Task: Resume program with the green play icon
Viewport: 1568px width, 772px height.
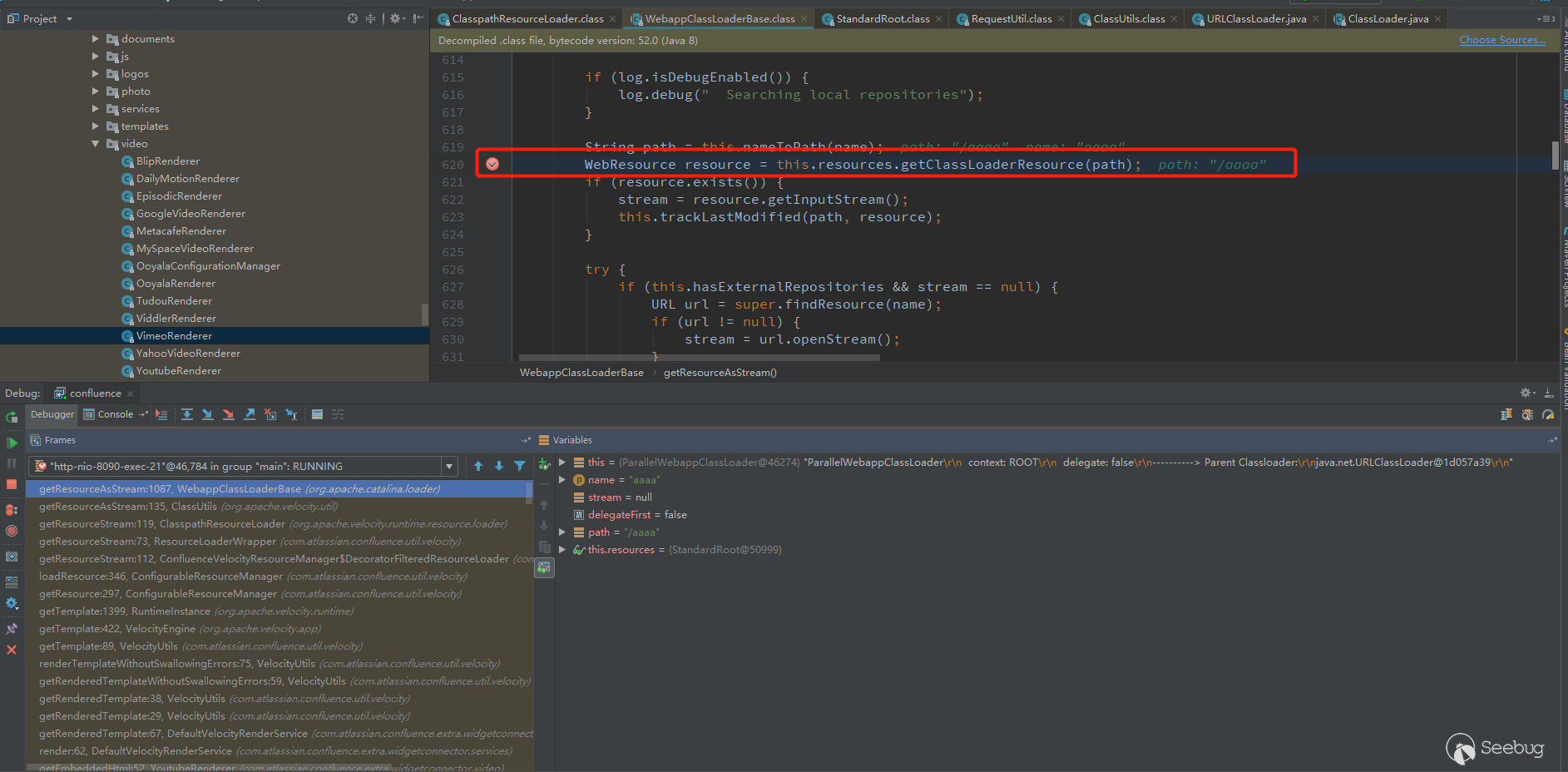Action: [x=12, y=443]
